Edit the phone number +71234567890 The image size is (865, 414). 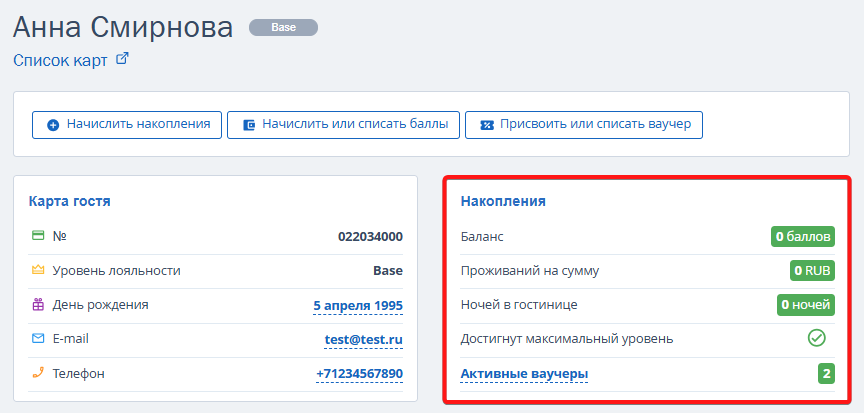(359, 374)
